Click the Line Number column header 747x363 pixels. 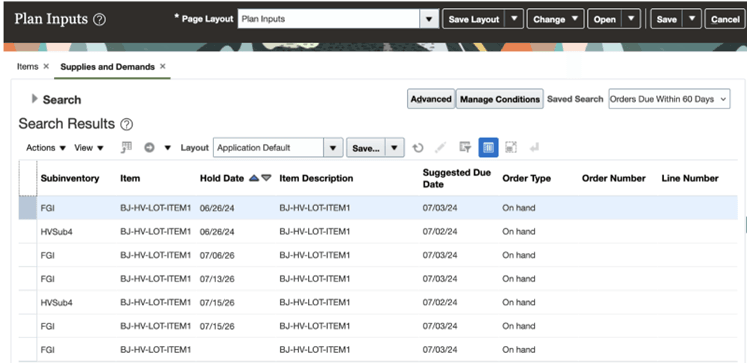click(690, 178)
